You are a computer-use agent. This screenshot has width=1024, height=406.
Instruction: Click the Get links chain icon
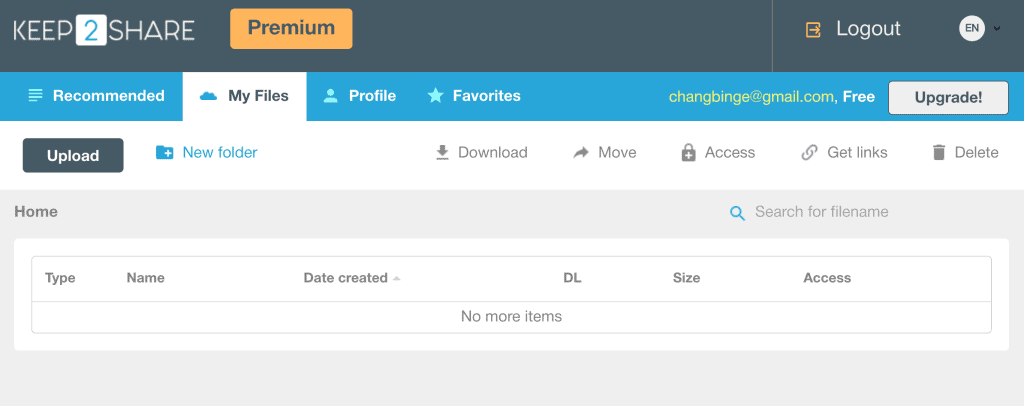click(810, 153)
